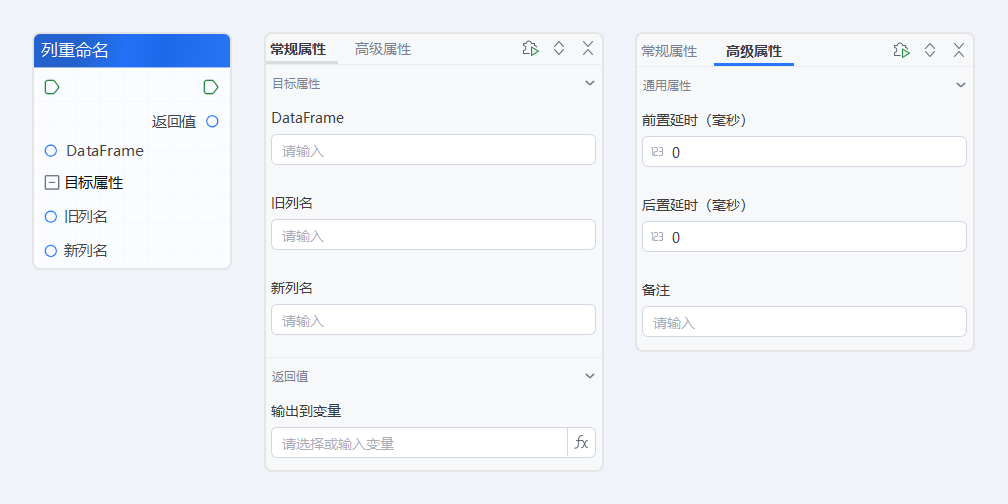The width and height of the screenshot is (1008, 504).
Task: Click the run-component icon in the middle panel
Action: 530,49
